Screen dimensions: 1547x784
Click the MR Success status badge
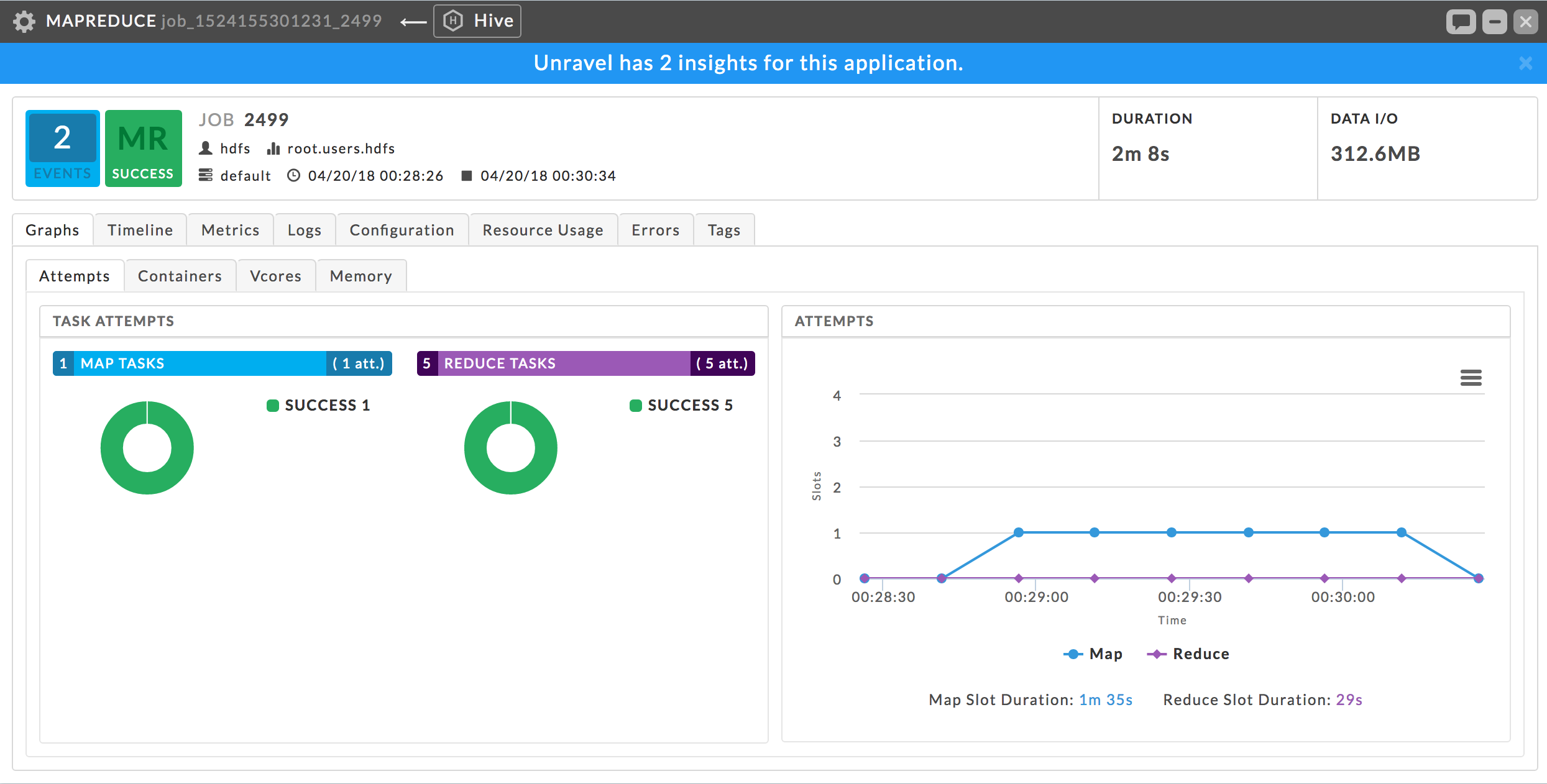coord(143,148)
